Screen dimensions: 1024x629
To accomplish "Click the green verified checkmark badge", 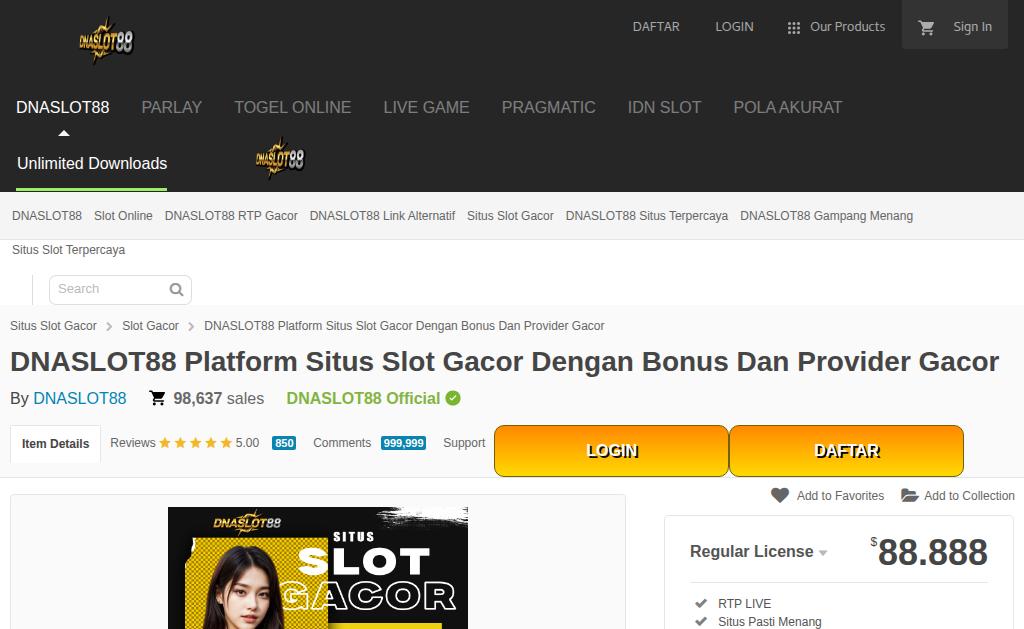I will [453, 398].
